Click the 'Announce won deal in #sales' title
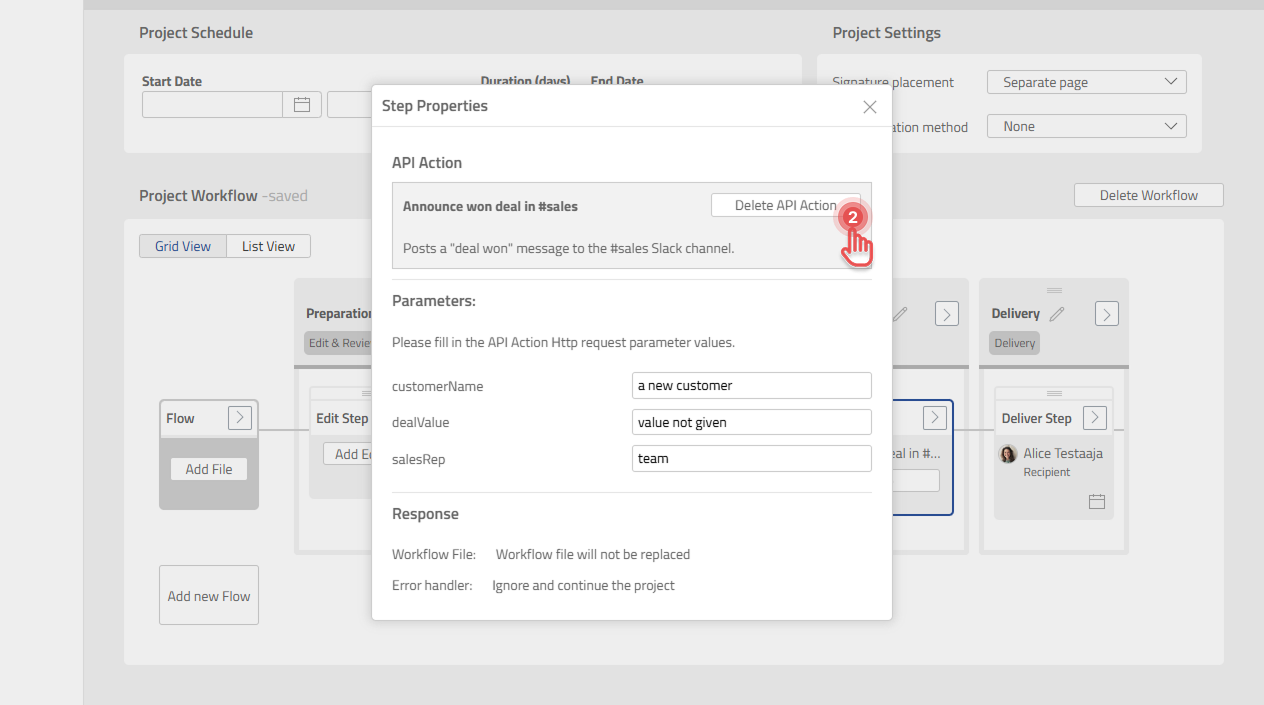The width and height of the screenshot is (1264, 705). click(490, 206)
